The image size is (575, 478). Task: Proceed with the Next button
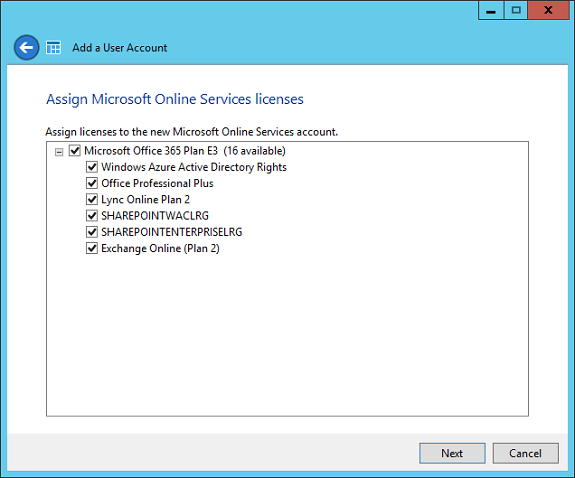tap(452, 453)
